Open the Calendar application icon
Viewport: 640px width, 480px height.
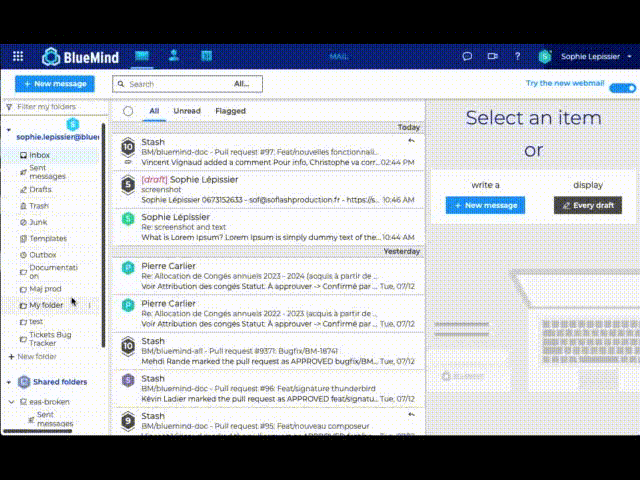pos(207,56)
